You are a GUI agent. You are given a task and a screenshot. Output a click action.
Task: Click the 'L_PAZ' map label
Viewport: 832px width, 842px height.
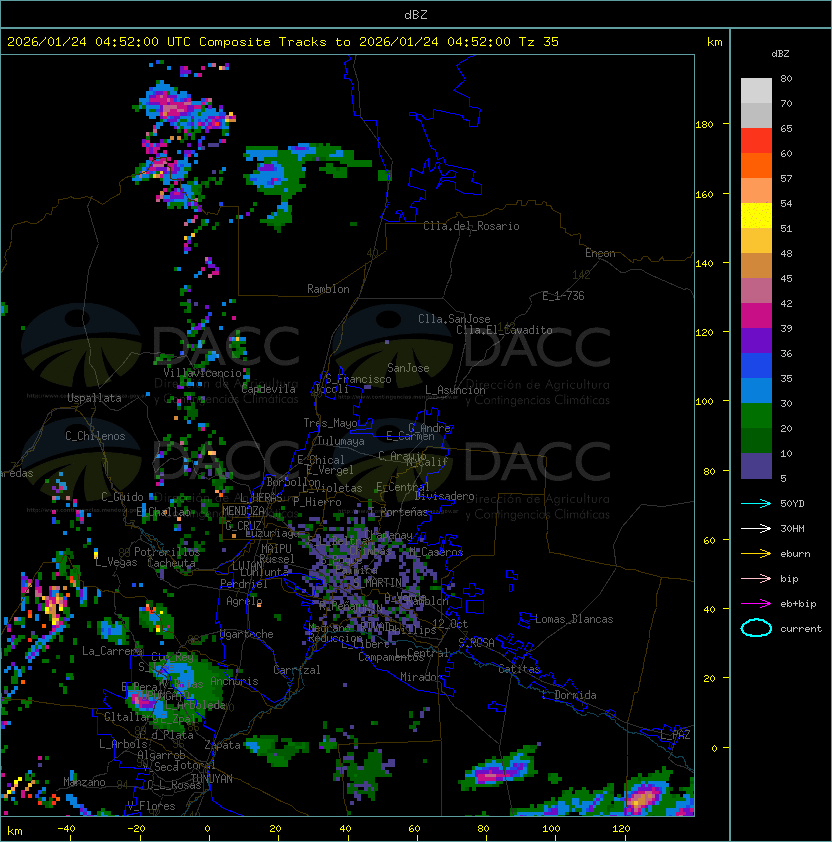tap(675, 735)
